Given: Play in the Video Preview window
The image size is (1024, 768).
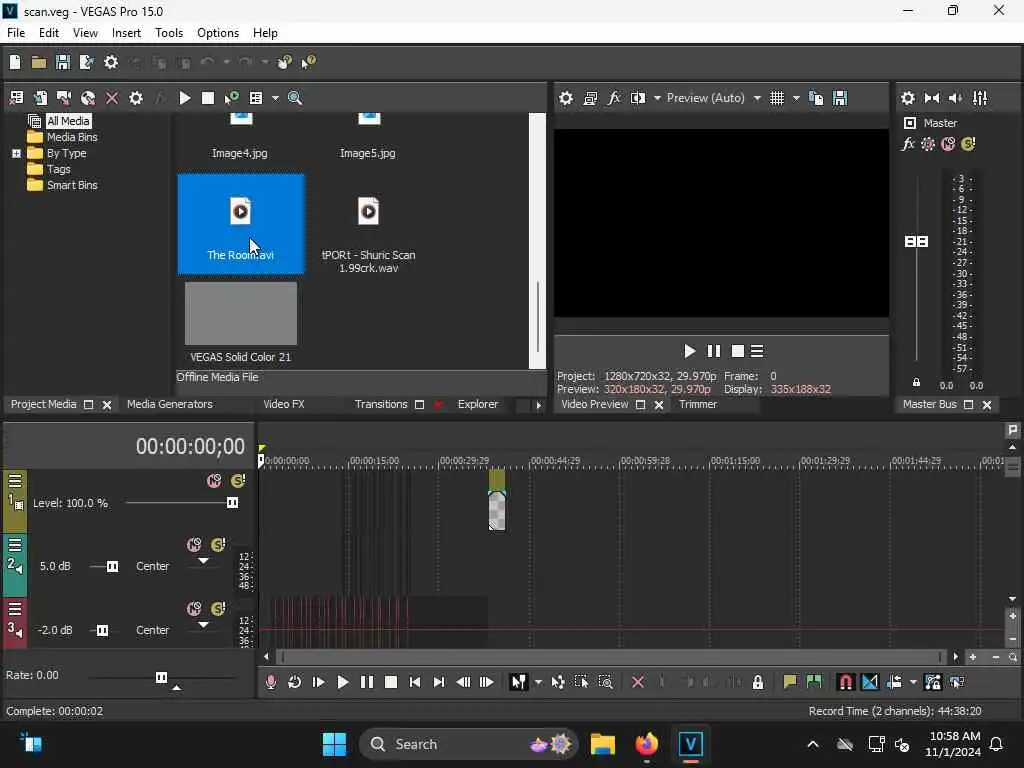Looking at the screenshot, I should click(x=690, y=351).
